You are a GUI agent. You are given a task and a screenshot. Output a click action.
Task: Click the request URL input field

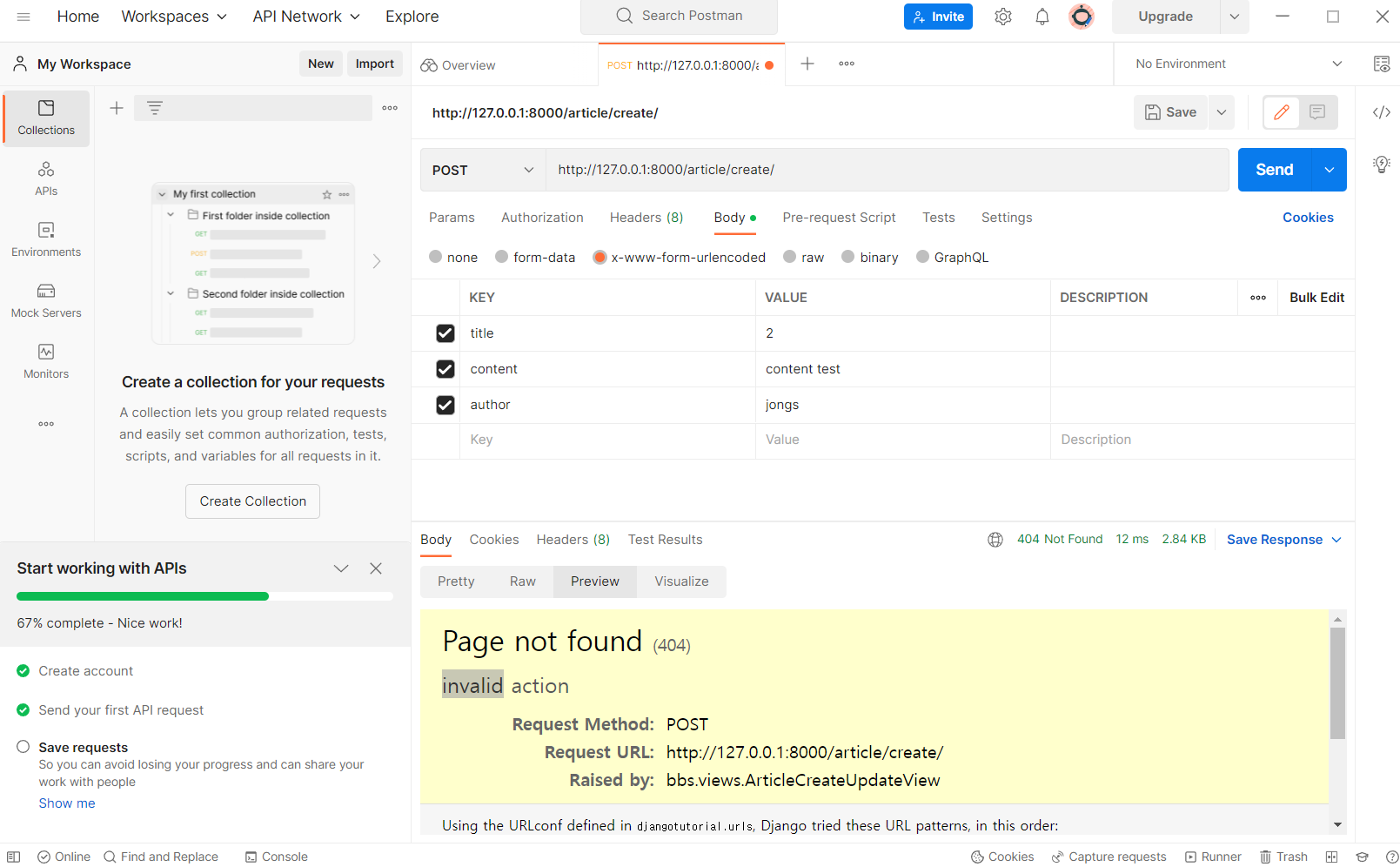[888, 170]
